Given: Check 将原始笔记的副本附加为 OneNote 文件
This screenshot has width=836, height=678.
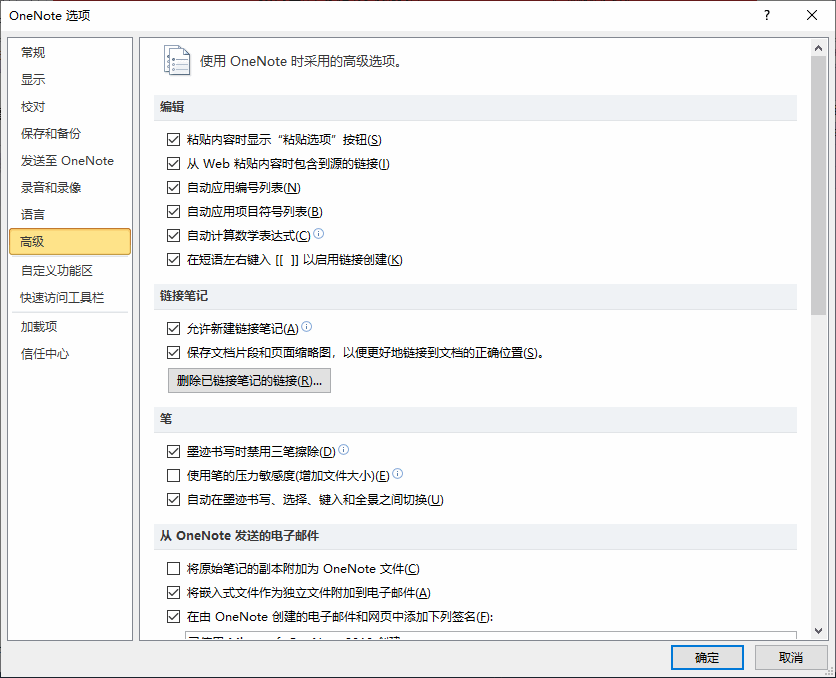Looking at the screenshot, I should coord(174,569).
